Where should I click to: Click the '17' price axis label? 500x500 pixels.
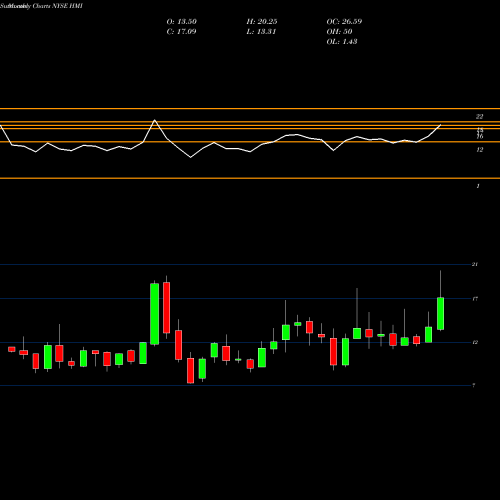coord(475,299)
